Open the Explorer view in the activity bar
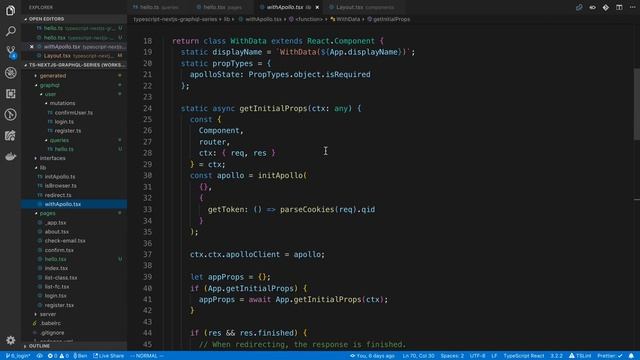This screenshot has width=640, height=360. [x=11, y=10]
